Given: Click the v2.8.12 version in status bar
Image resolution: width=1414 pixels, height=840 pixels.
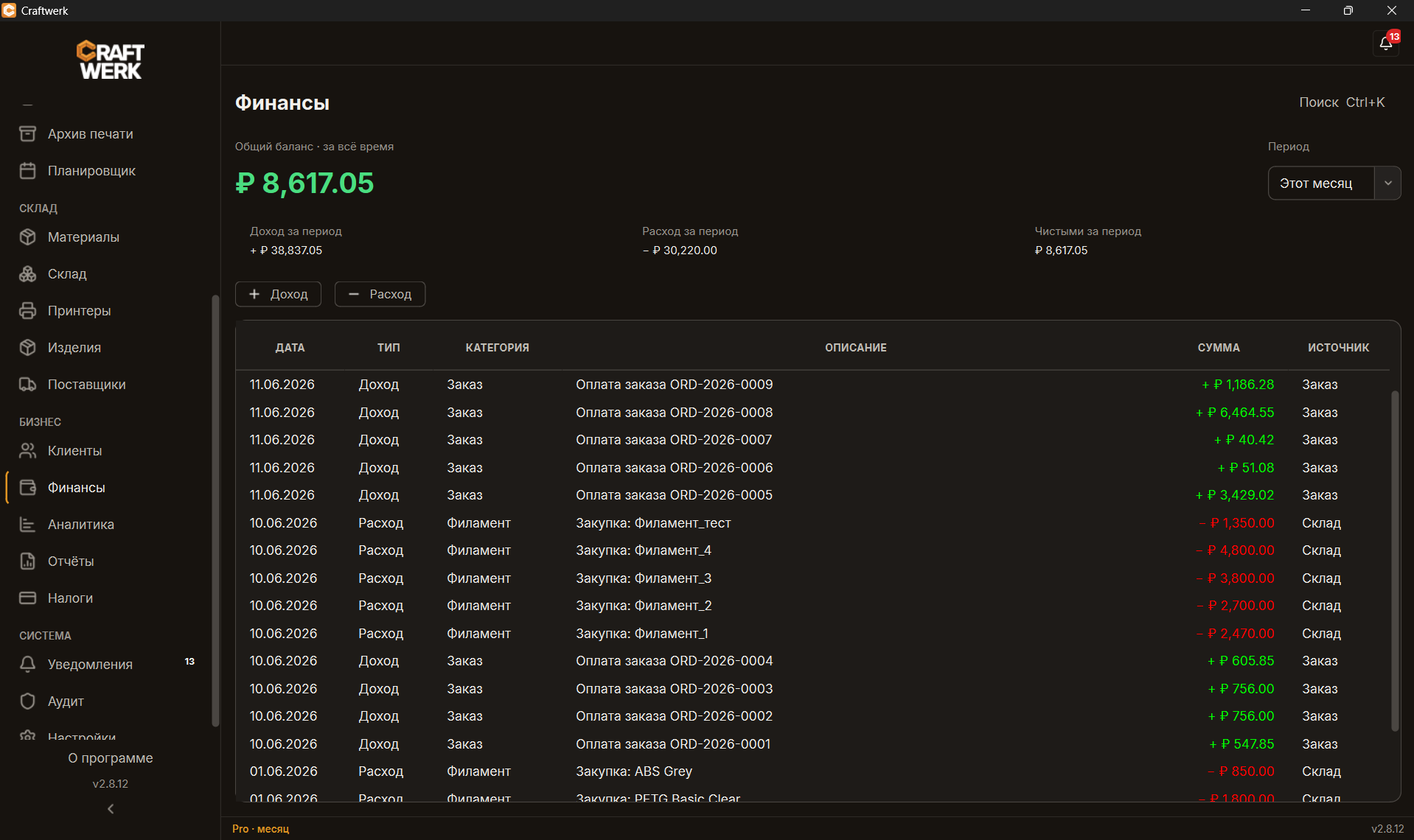Looking at the screenshot, I should (1387, 829).
